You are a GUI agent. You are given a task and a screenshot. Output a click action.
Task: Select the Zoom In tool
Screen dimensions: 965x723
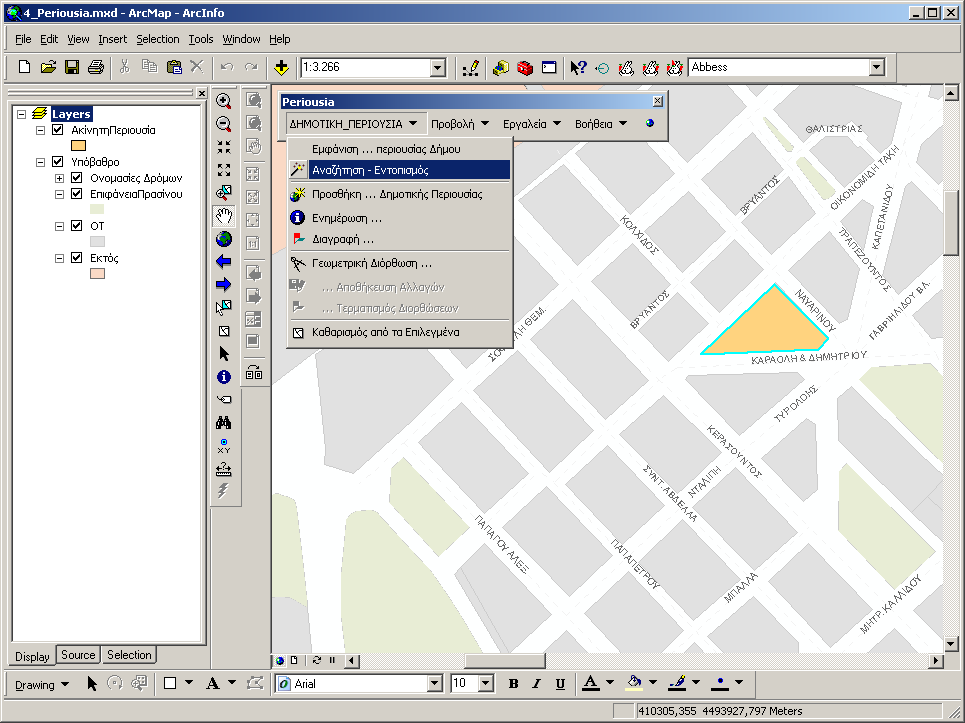[x=224, y=101]
